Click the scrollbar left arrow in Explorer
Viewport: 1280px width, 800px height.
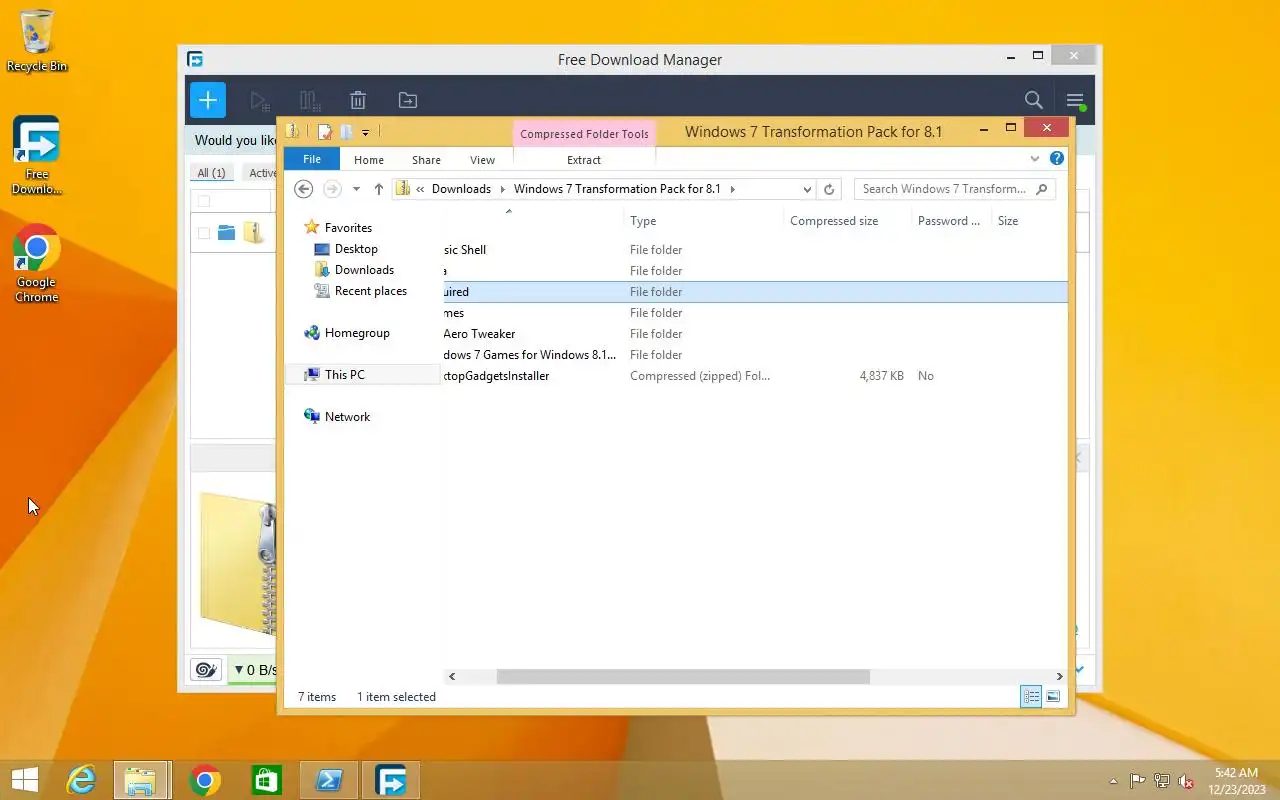[x=452, y=677]
